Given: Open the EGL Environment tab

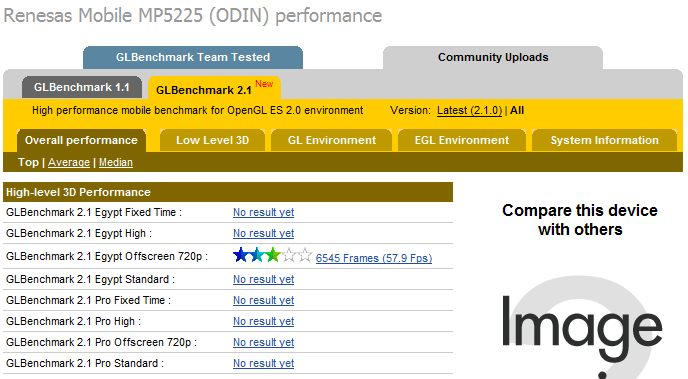Looking at the screenshot, I should tap(462, 140).
